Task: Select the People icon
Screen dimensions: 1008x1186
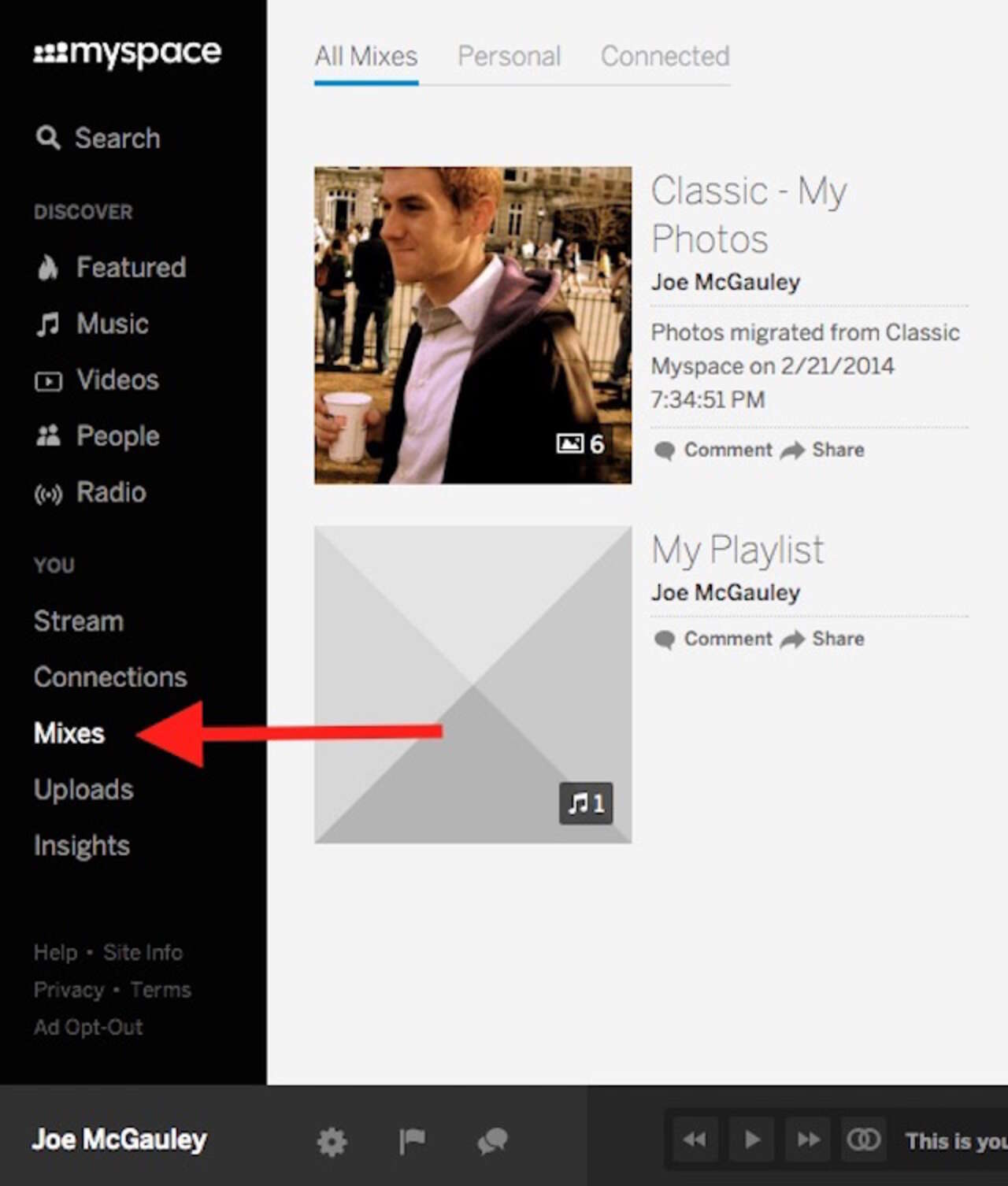Action: [x=49, y=435]
